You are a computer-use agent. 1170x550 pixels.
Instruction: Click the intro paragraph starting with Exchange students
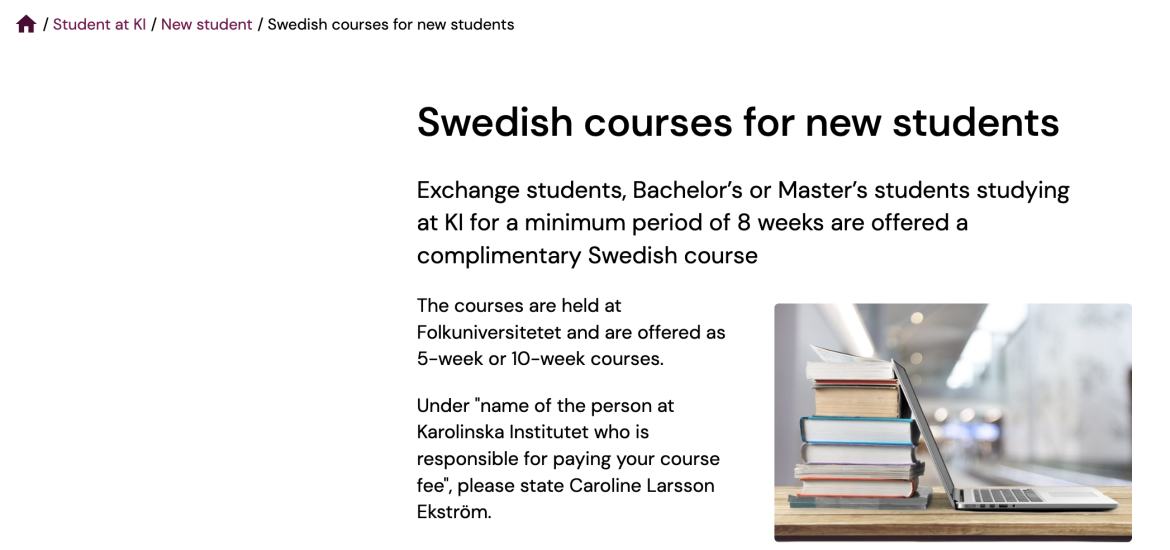[x=743, y=222]
